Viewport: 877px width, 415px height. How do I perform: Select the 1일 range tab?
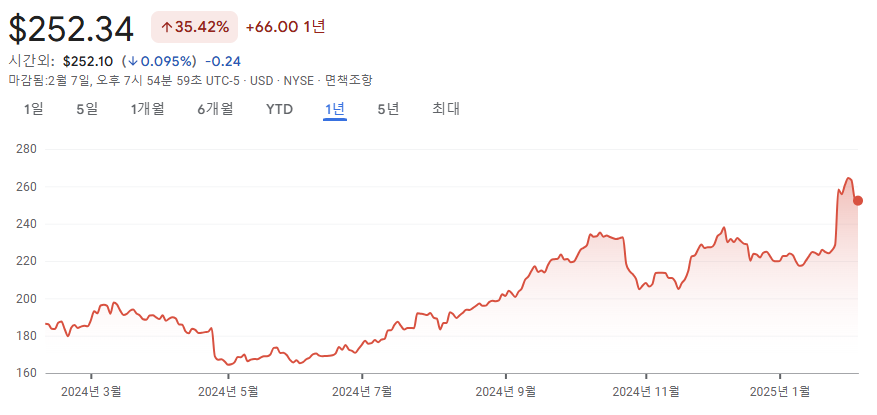click(x=34, y=109)
